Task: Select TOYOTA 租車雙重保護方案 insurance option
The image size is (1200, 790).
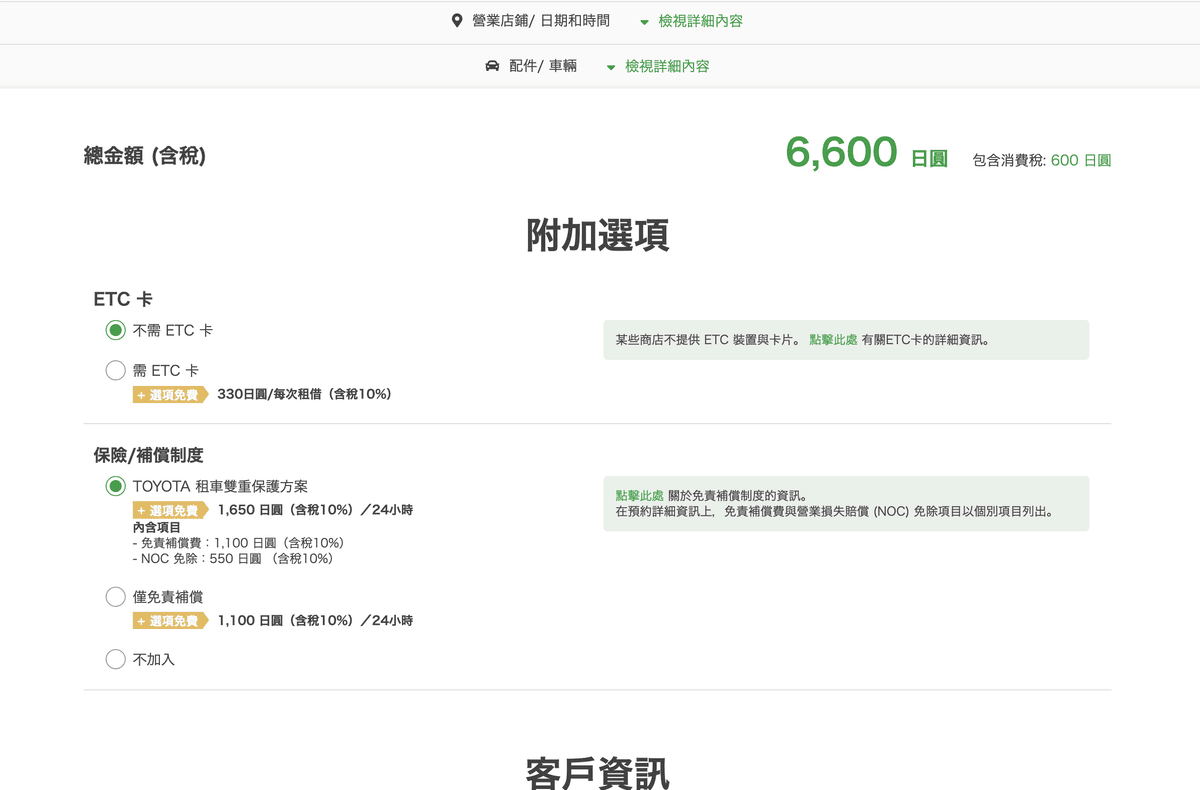Action: click(115, 486)
